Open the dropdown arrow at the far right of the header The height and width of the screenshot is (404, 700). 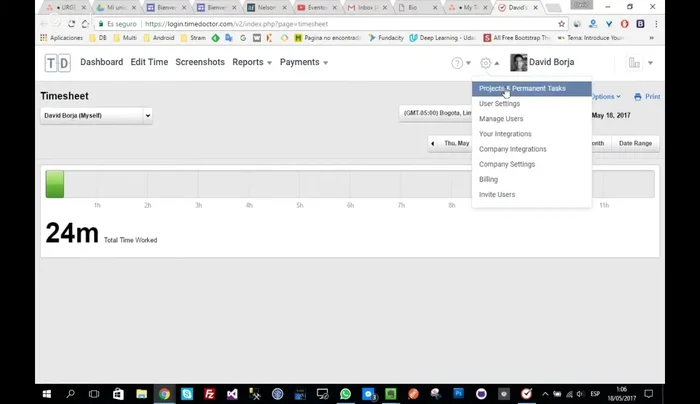coord(650,63)
